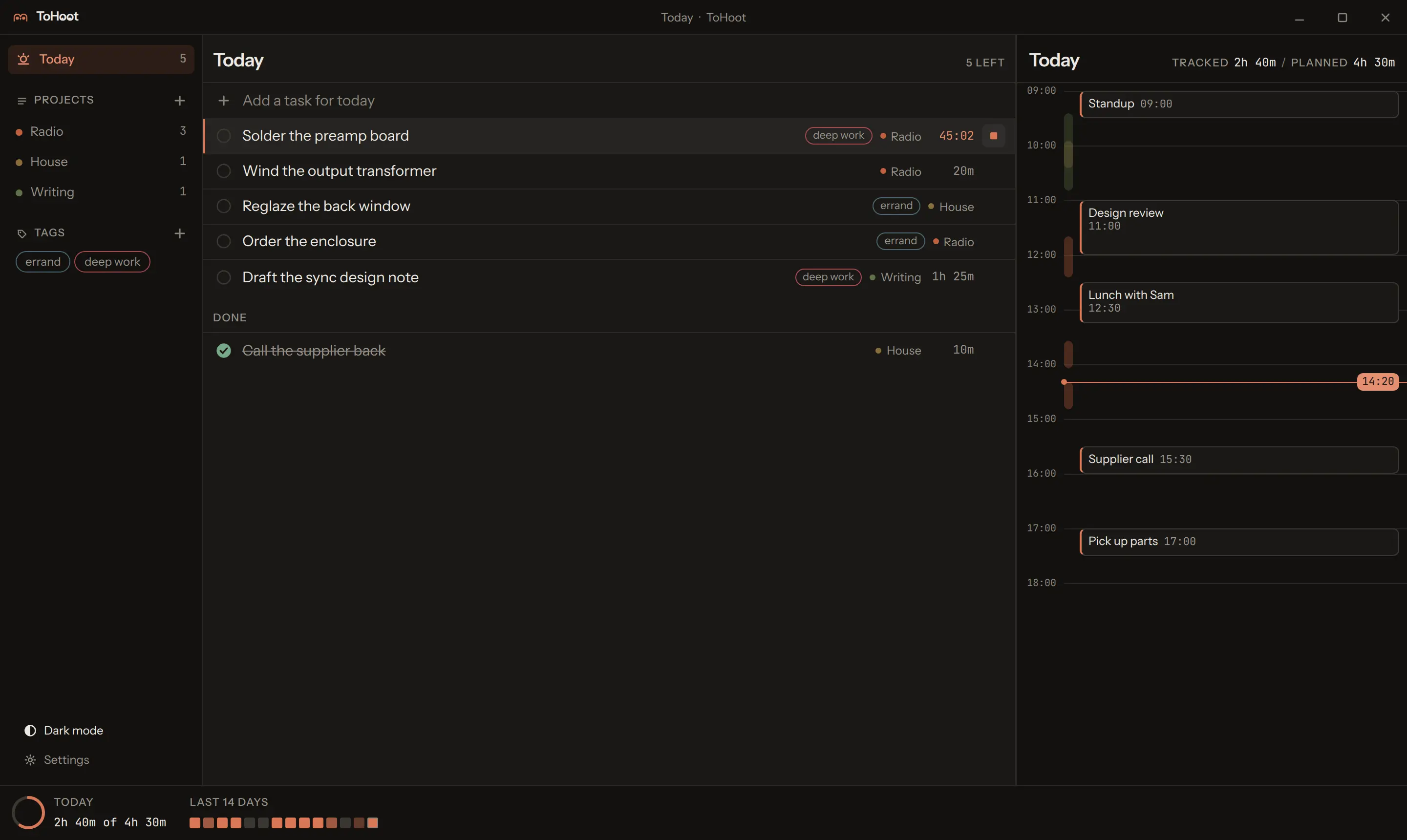Open the Supplier call 15:30 event
The image size is (1407, 840).
(x=1239, y=460)
